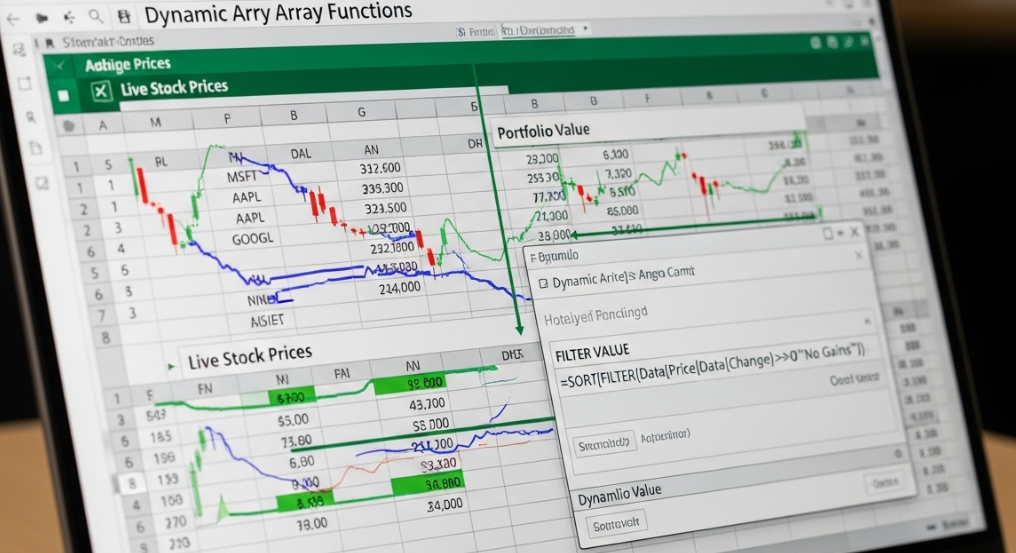Click the cell showing 323.500

(385, 209)
